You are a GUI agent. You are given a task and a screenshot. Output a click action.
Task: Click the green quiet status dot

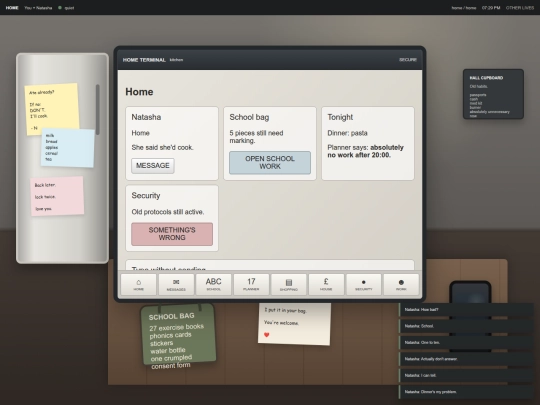coord(60,8)
